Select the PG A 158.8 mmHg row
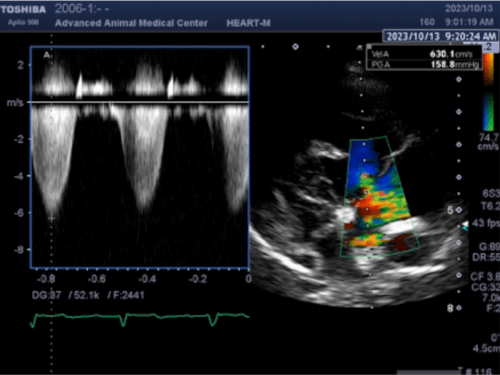 tap(424, 64)
